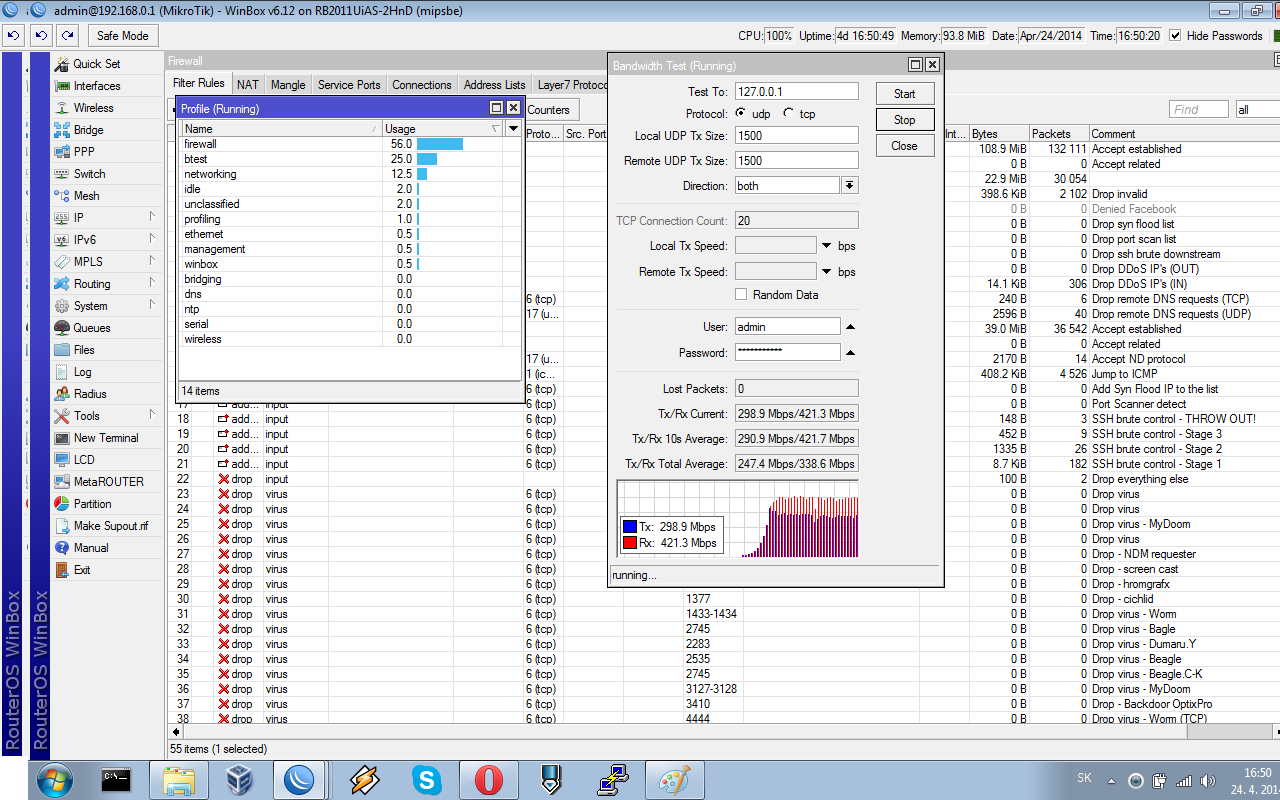Open Paint from the taskbar
Screen dimensions: 1280x800
click(x=675, y=778)
